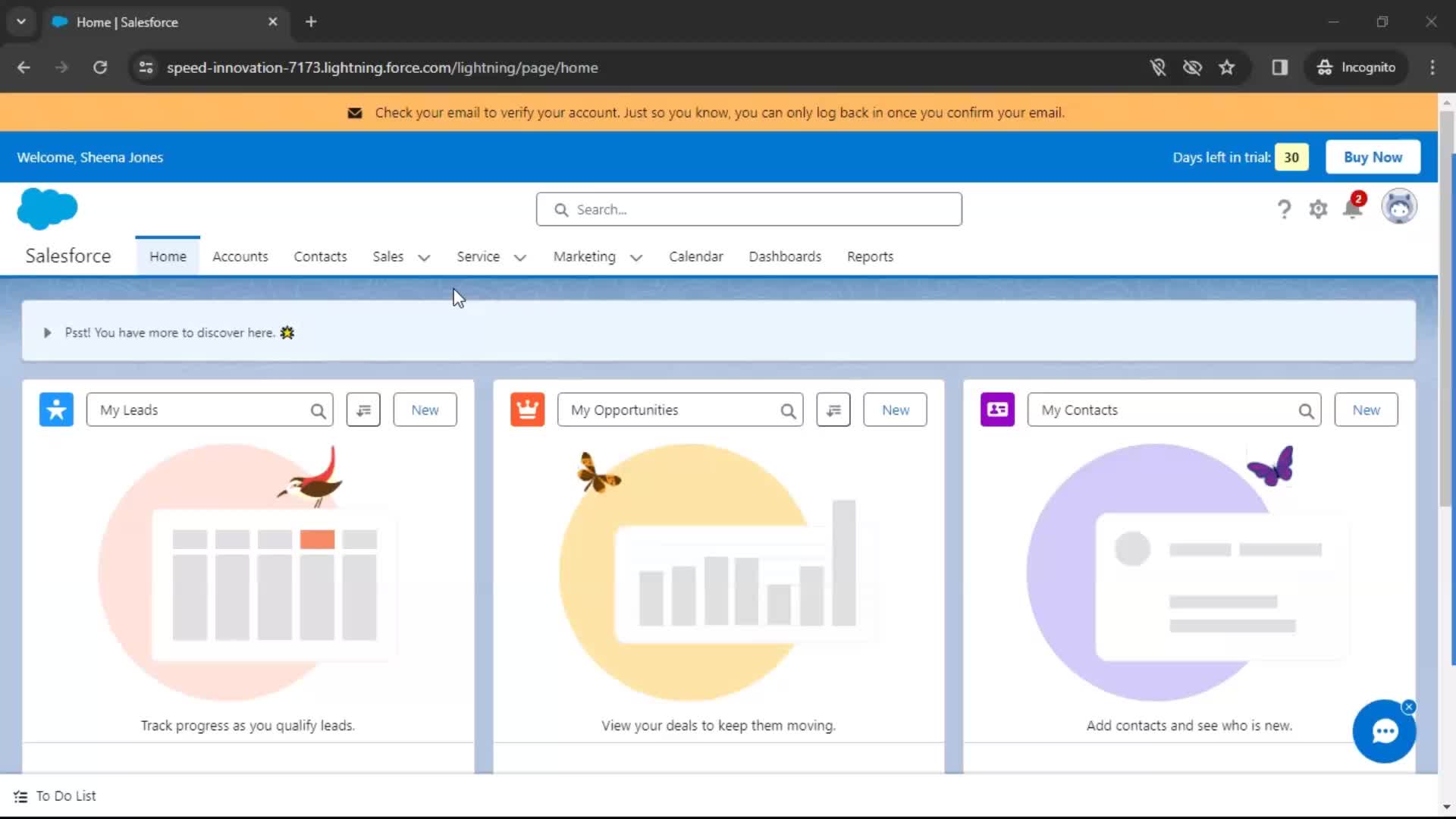Open the Contacts tab
The height and width of the screenshot is (819, 1456).
pyautogui.click(x=320, y=256)
